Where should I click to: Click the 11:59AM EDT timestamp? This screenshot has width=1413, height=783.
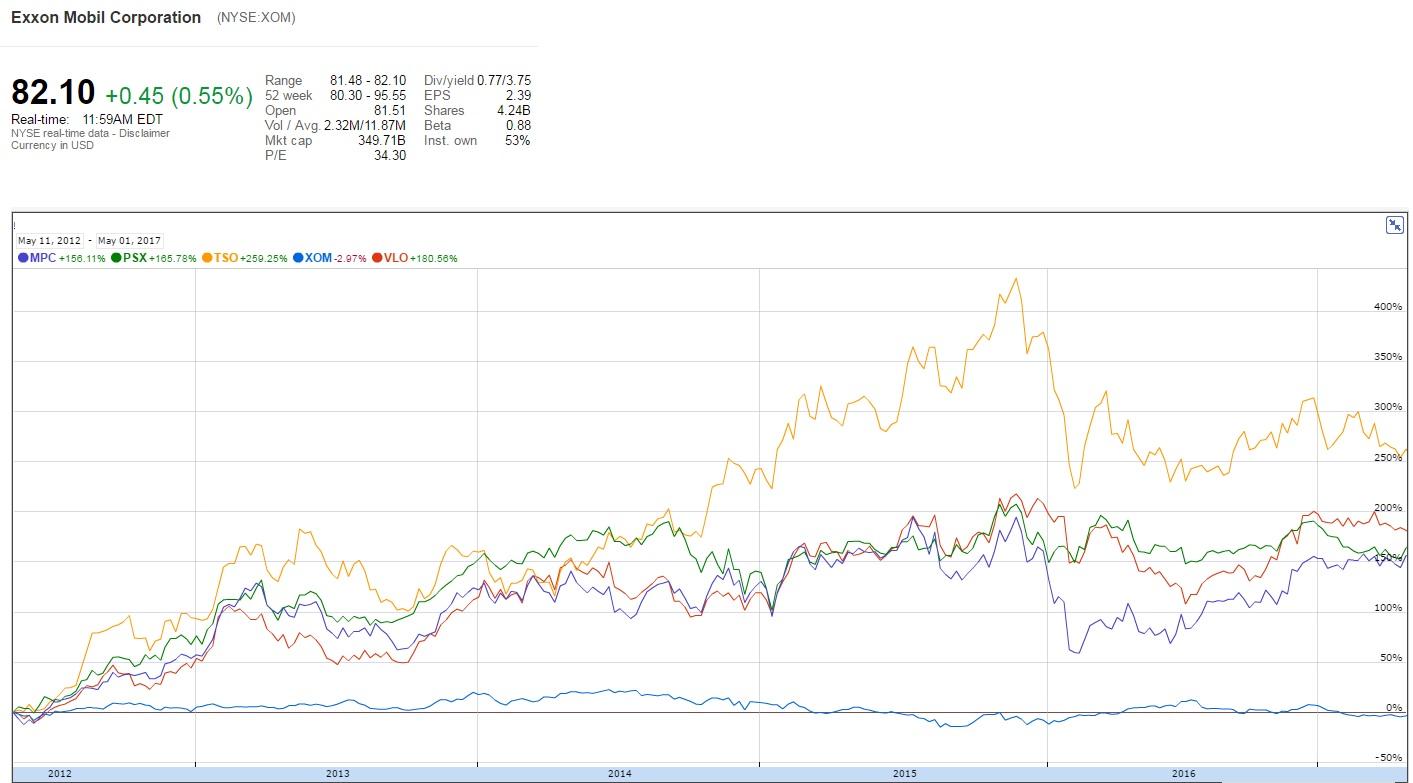(x=123, y=119)
